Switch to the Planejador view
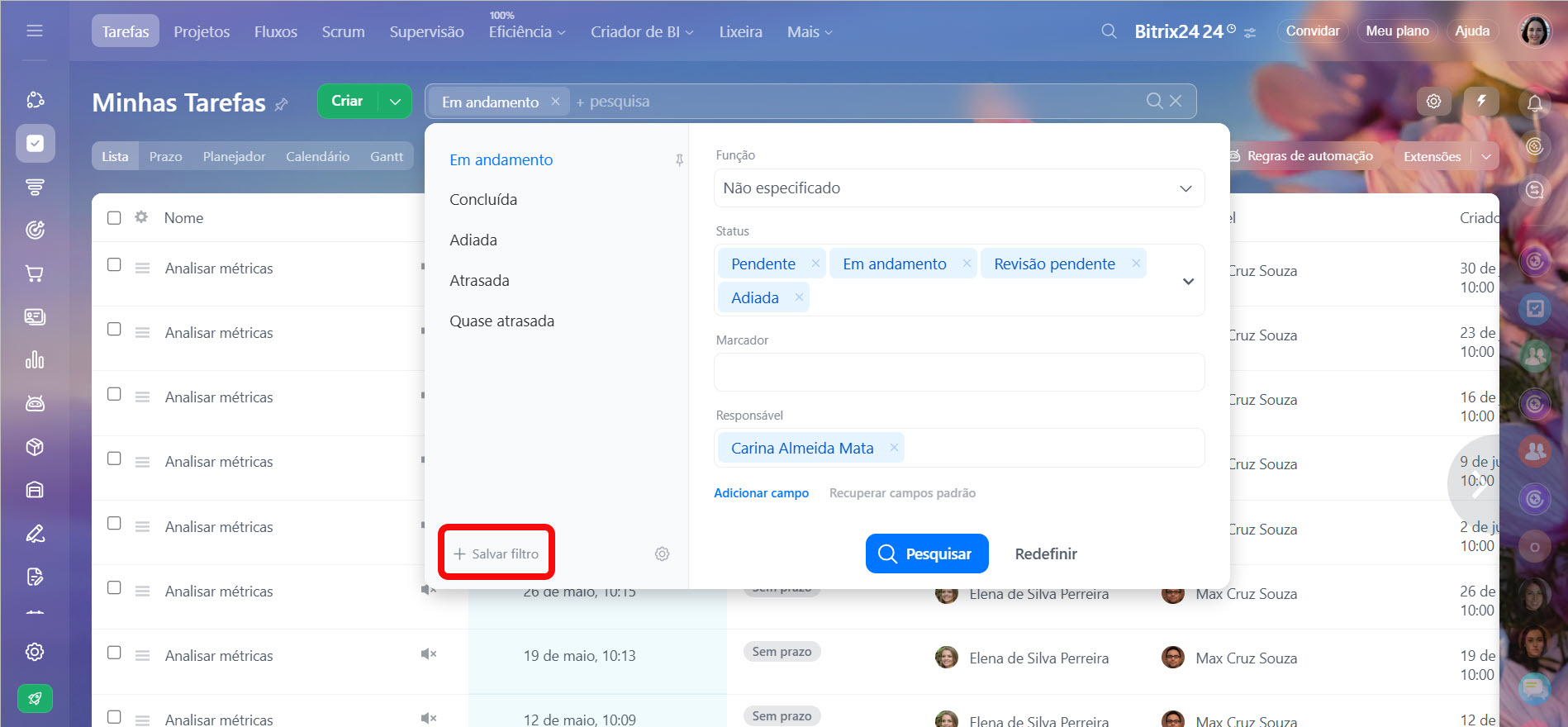This screenshot has width=1568, height=727. (234, 156)
